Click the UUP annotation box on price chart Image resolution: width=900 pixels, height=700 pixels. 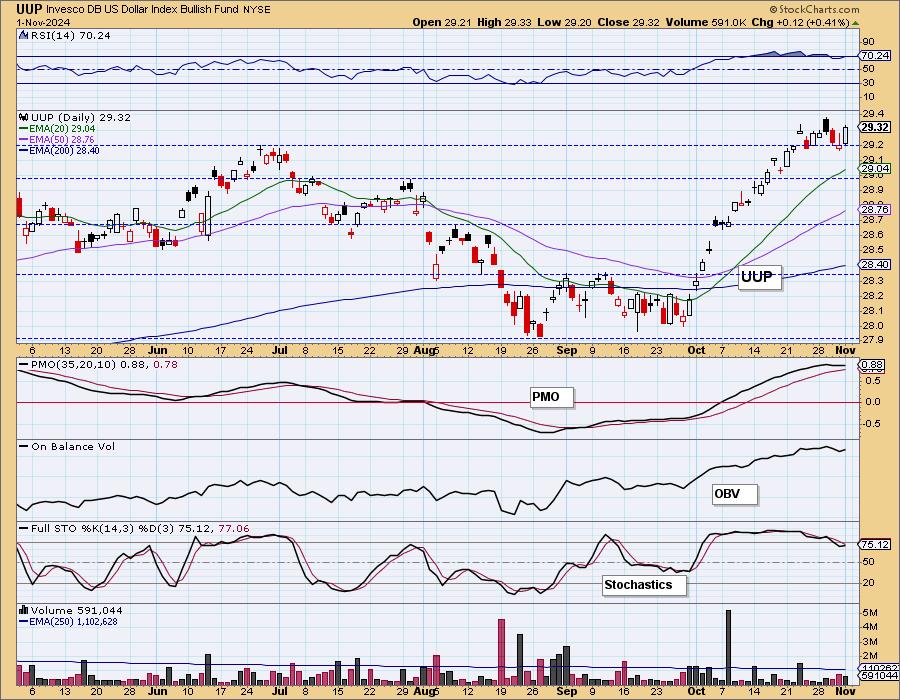click(x=759, y=277)
